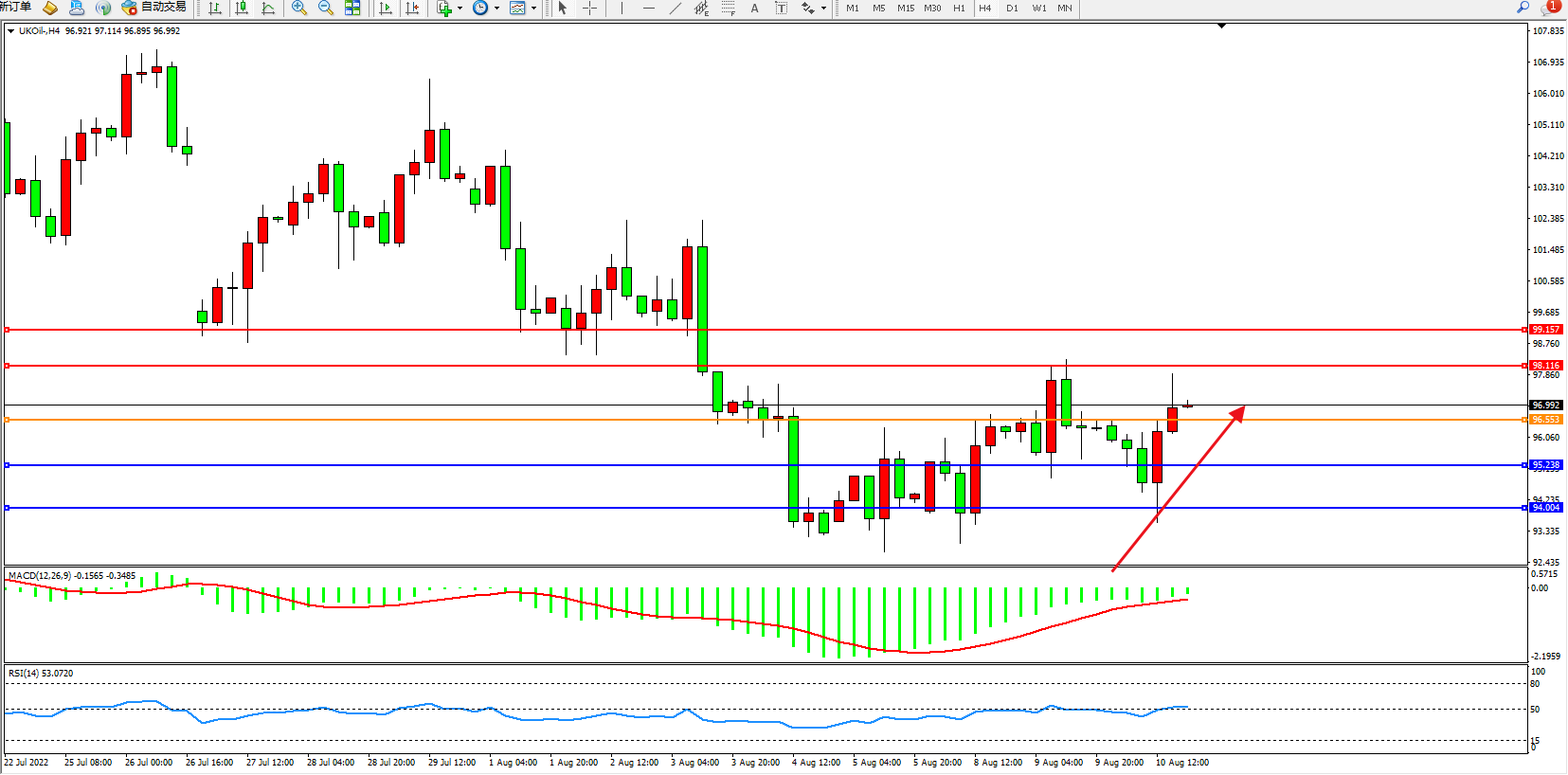Select the horizontal line drawing tool

(648, 8)
